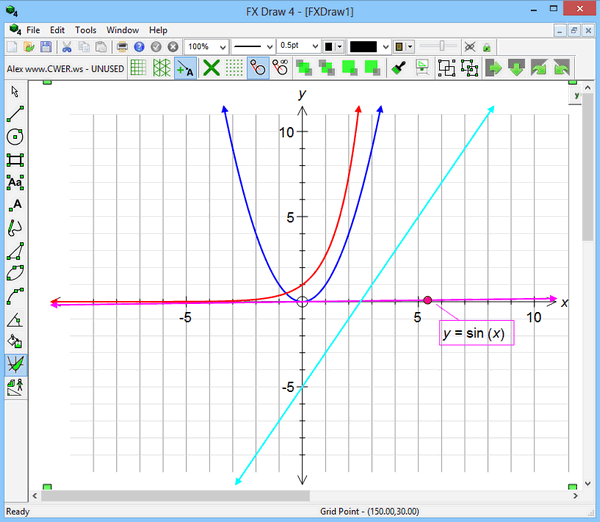Click the y = sin (x) label

(478, 333)
